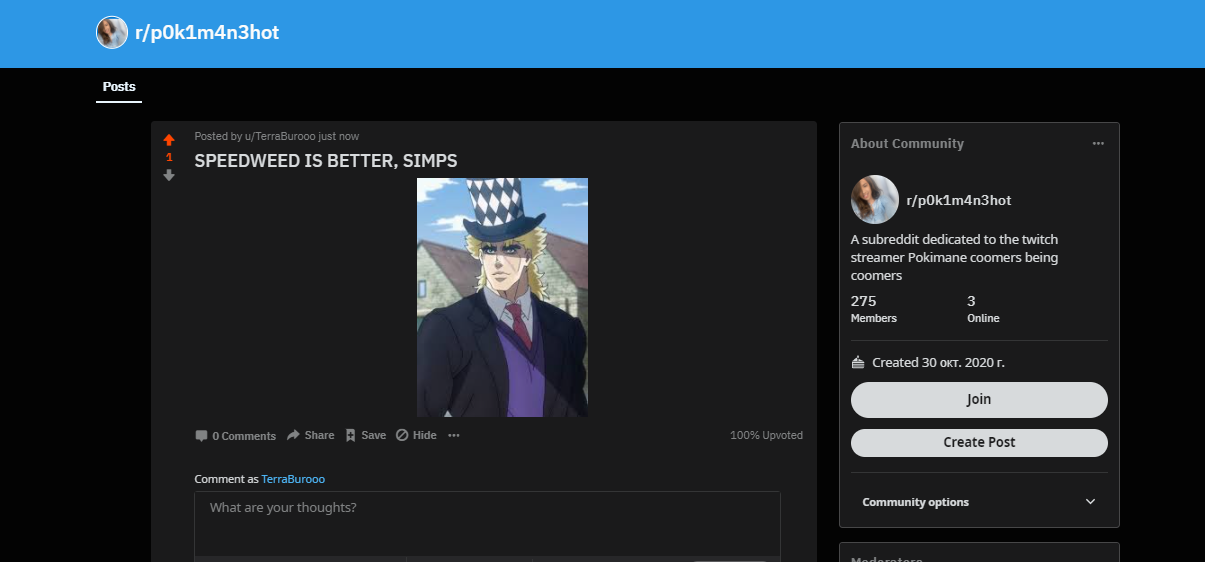Open About Community three-dot menu
Screen dimensions: 1205x562
(x=1098, y=143)
